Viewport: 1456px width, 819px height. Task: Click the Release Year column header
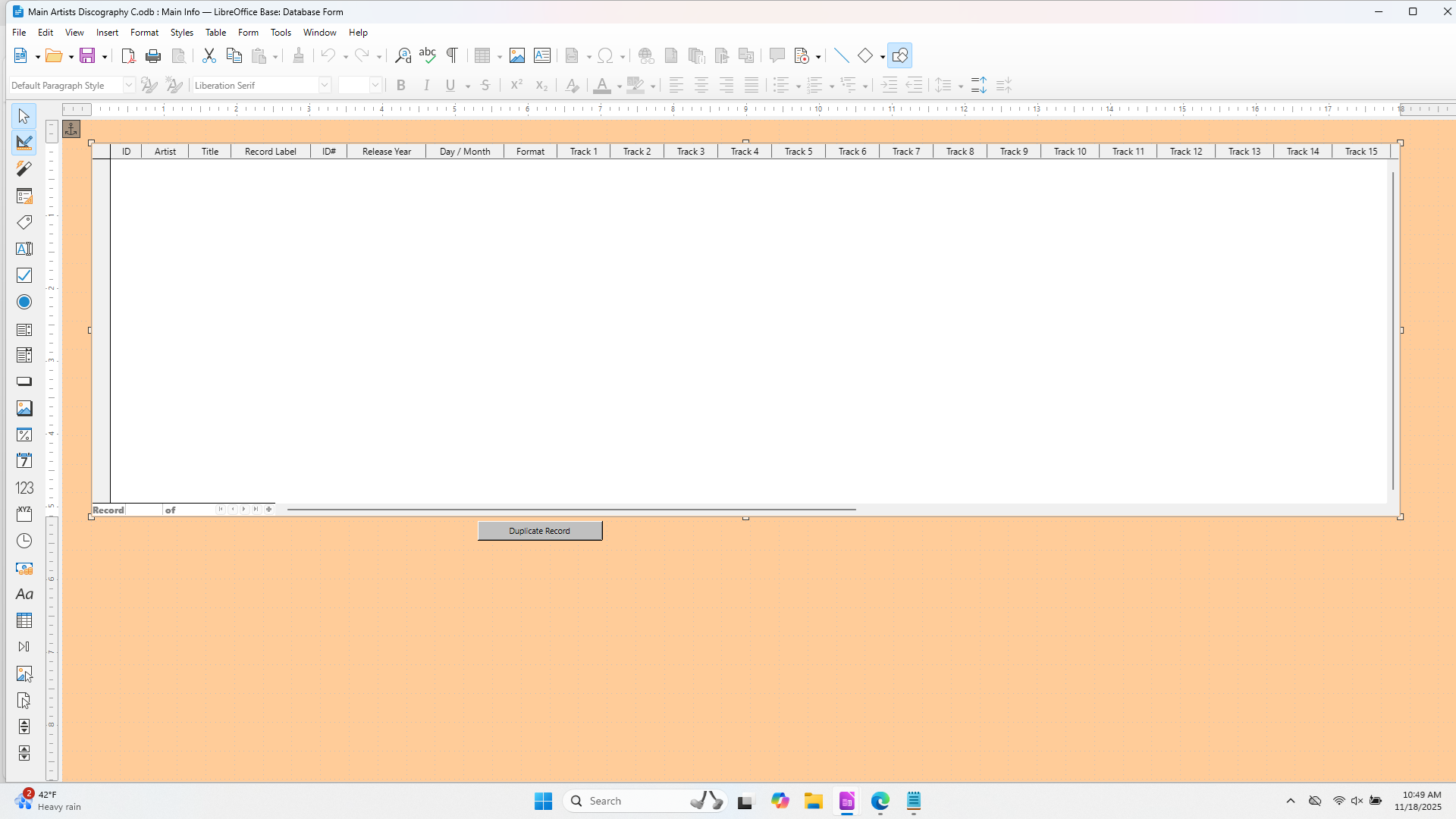386,152
